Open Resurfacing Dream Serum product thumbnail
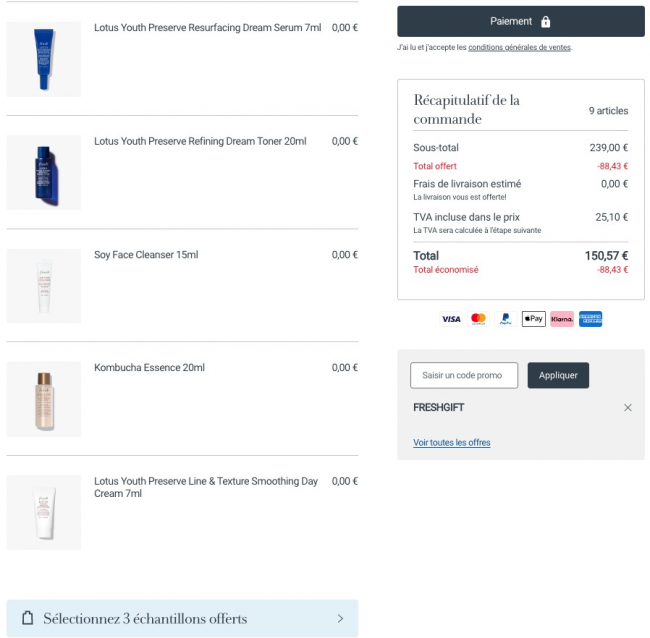Screen dimensions: 650x638 [x=44, y=59]
